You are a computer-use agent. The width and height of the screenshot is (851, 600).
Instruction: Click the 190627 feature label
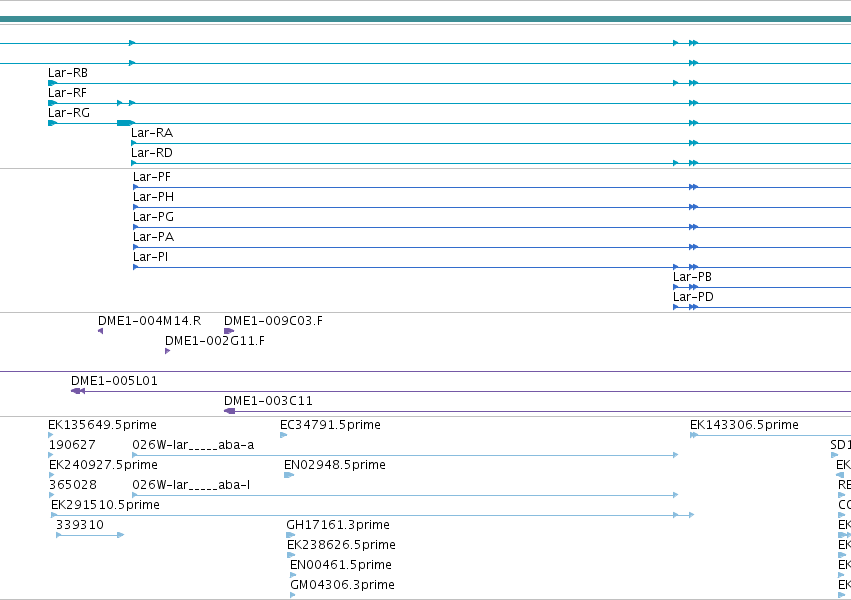click(72, 445)
